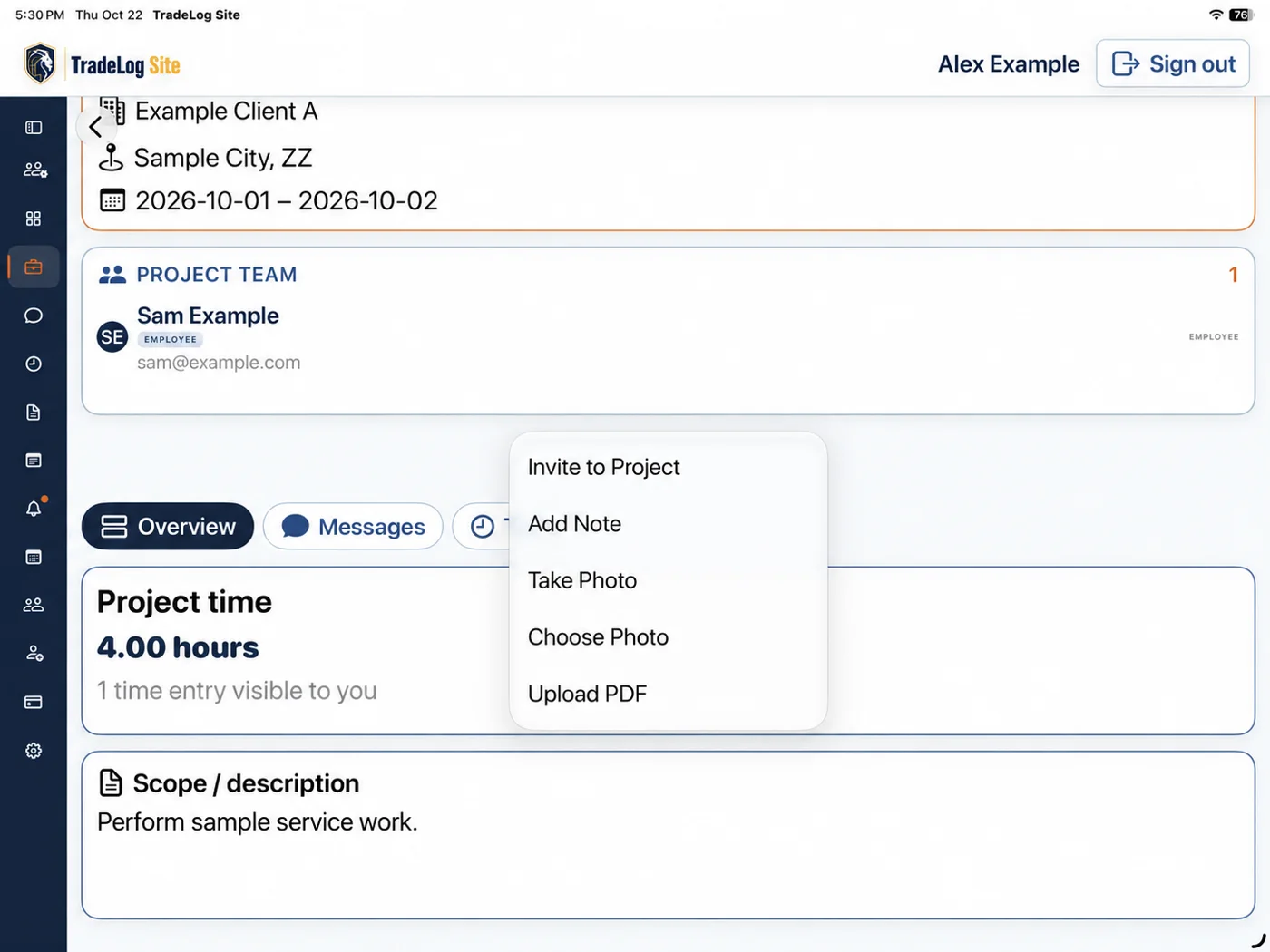Click the 1 time entry visible text
The image size is (1270, 952).
[x=237, y=691]
